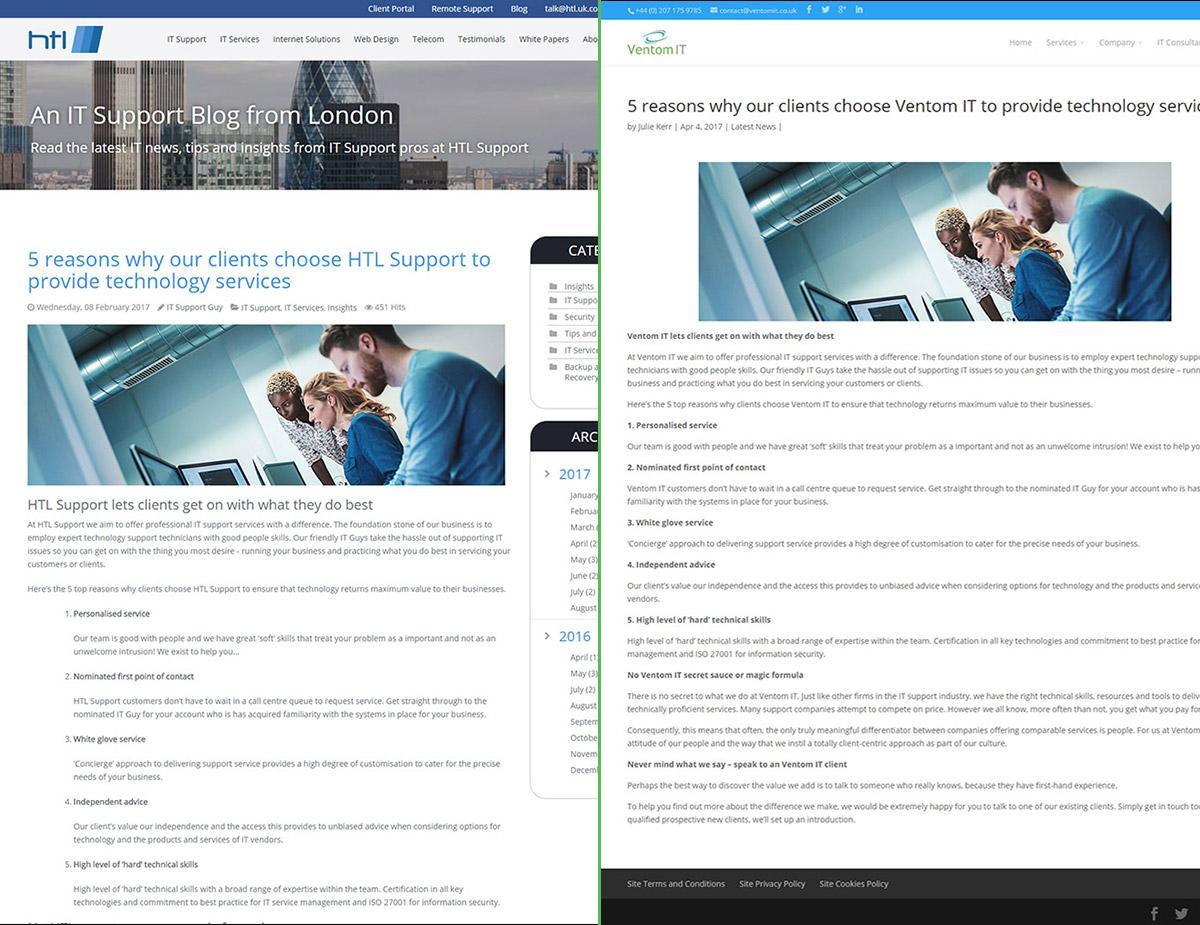
Task: Open the LinkedIn icon in Ventom top bar
Action: 859,10
